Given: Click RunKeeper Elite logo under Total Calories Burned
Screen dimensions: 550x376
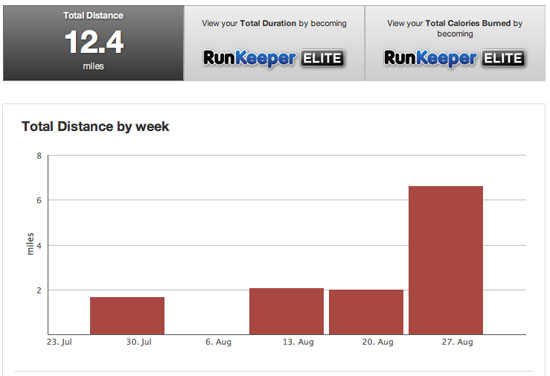Looking at the screenshot, I should click(x=455, y=58).
